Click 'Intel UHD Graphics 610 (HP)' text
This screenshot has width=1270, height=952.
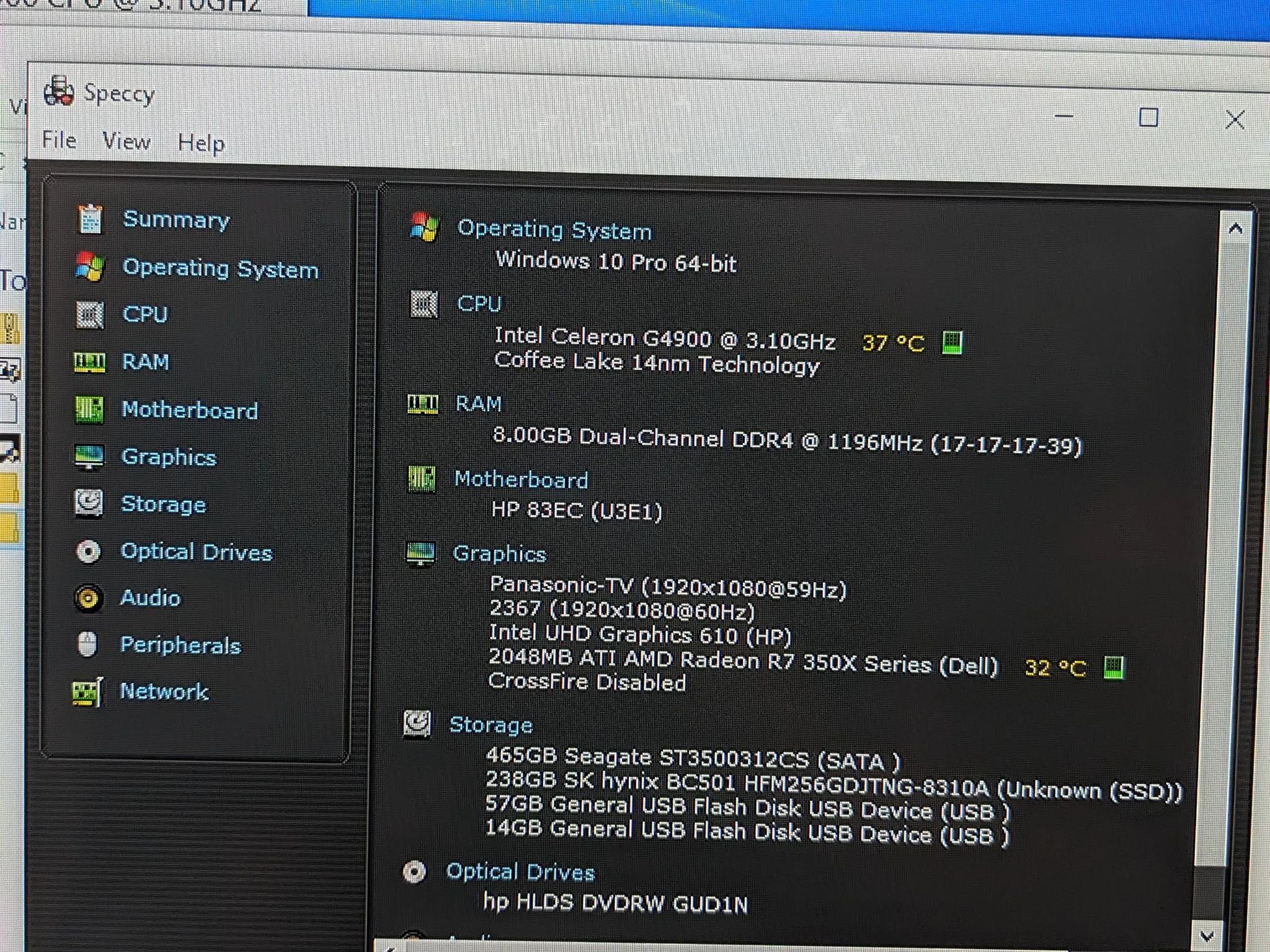click(640, 635)
